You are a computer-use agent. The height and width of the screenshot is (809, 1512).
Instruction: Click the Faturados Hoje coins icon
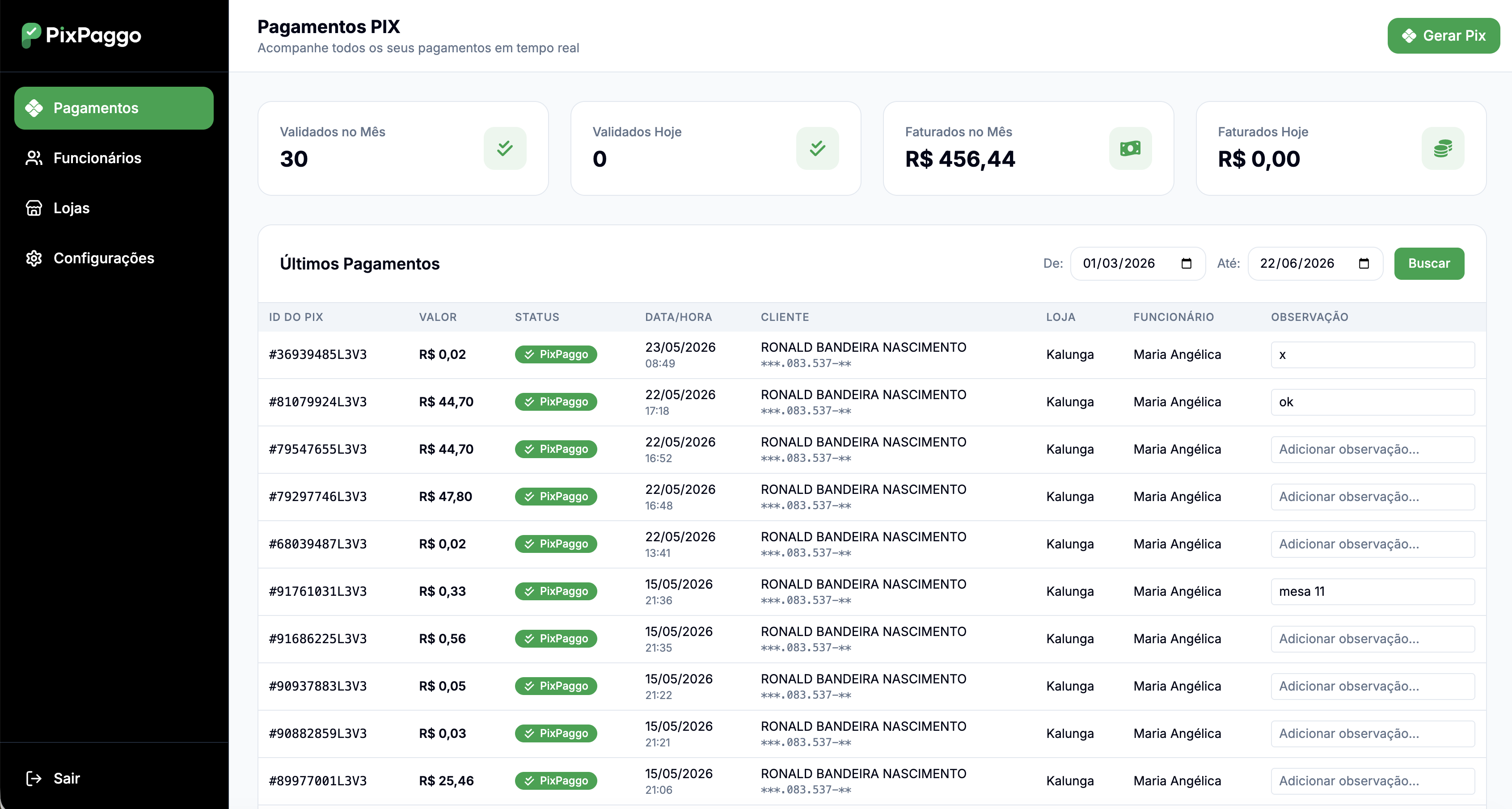pos(1443,148)
